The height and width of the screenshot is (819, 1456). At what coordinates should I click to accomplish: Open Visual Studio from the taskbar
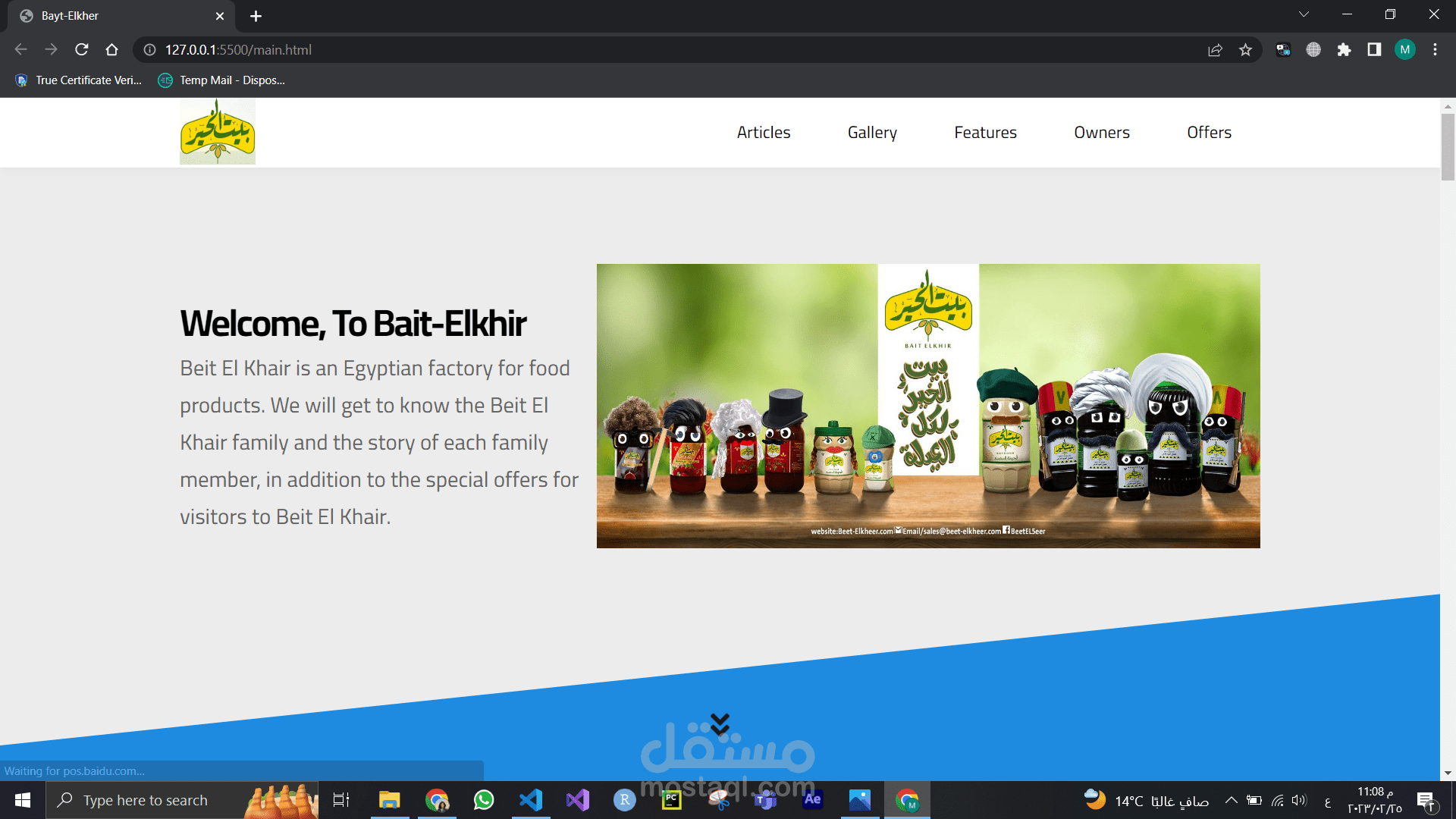578,800
